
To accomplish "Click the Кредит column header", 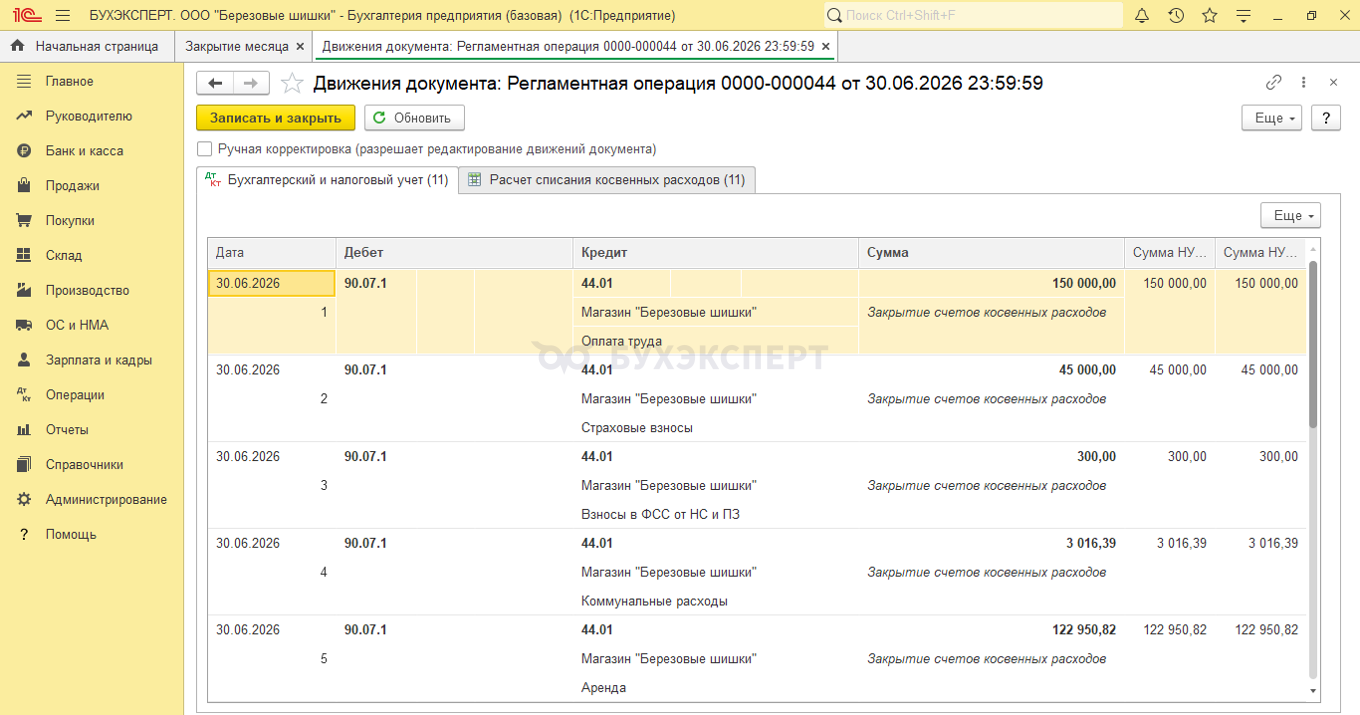I will (x=716, y=253).
